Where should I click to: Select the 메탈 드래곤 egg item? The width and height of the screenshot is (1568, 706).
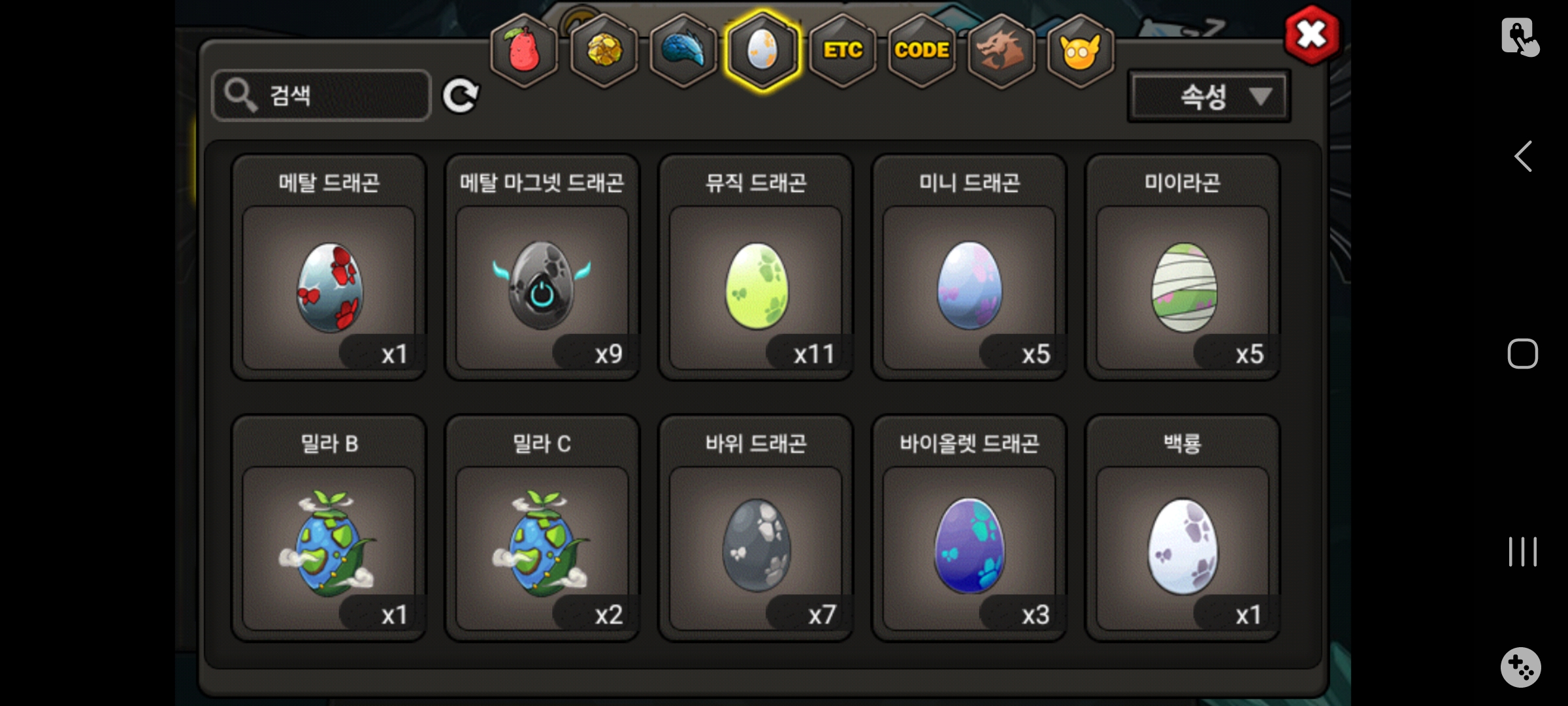[329, 267]
